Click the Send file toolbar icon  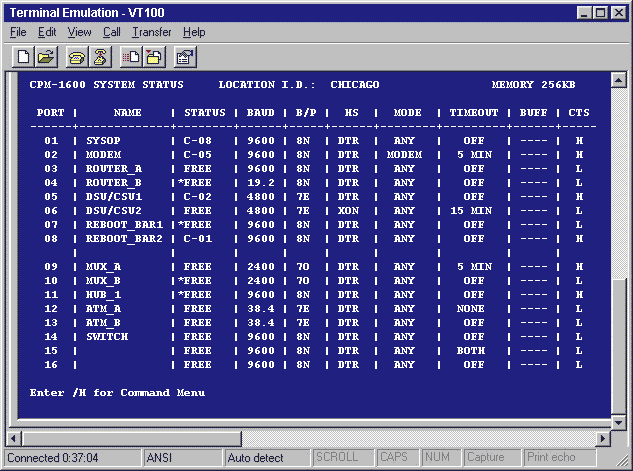click(x=131, y=57)
